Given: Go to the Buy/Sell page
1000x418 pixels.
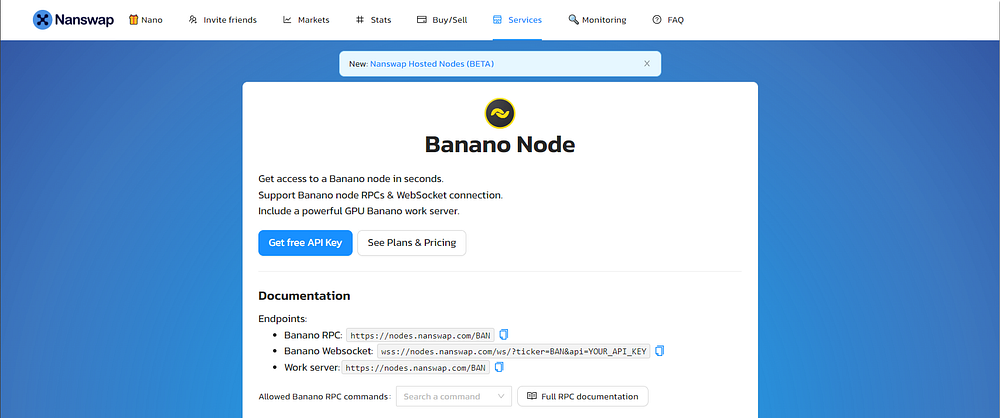Looking at the screenshot, I should (442, 20).
